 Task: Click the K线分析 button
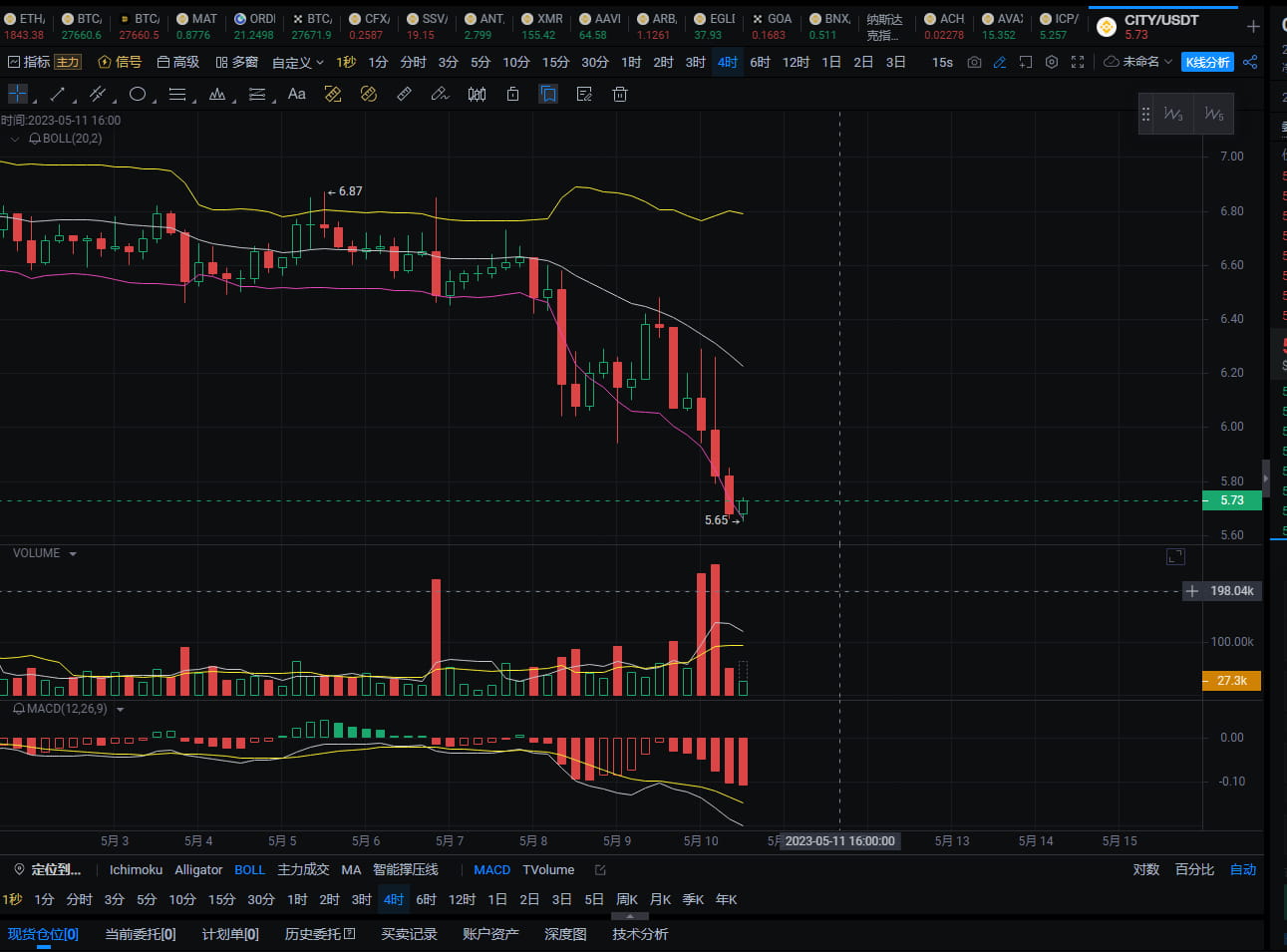[1207, 62]
